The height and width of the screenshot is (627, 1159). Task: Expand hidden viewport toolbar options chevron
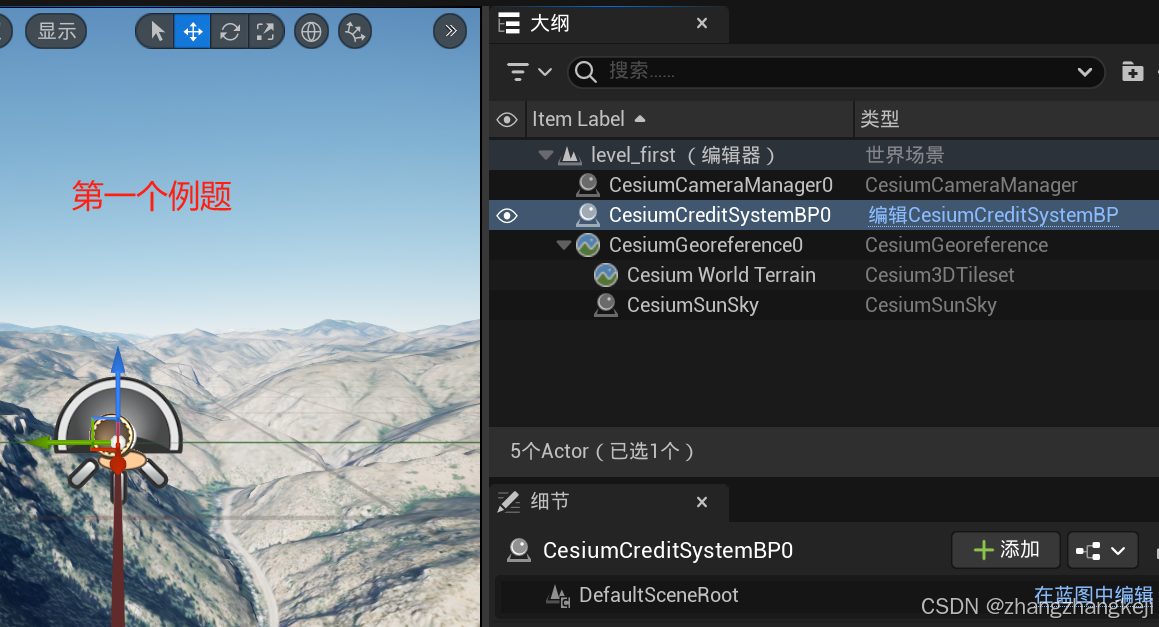point(450,31)
